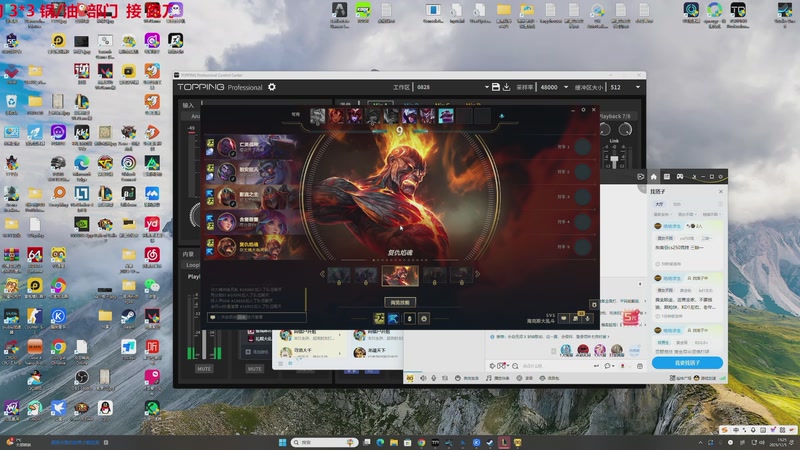This screenshot has height=450, width=800.
Task: Change the first summoner spell slot
Action: tap(379, 318)
